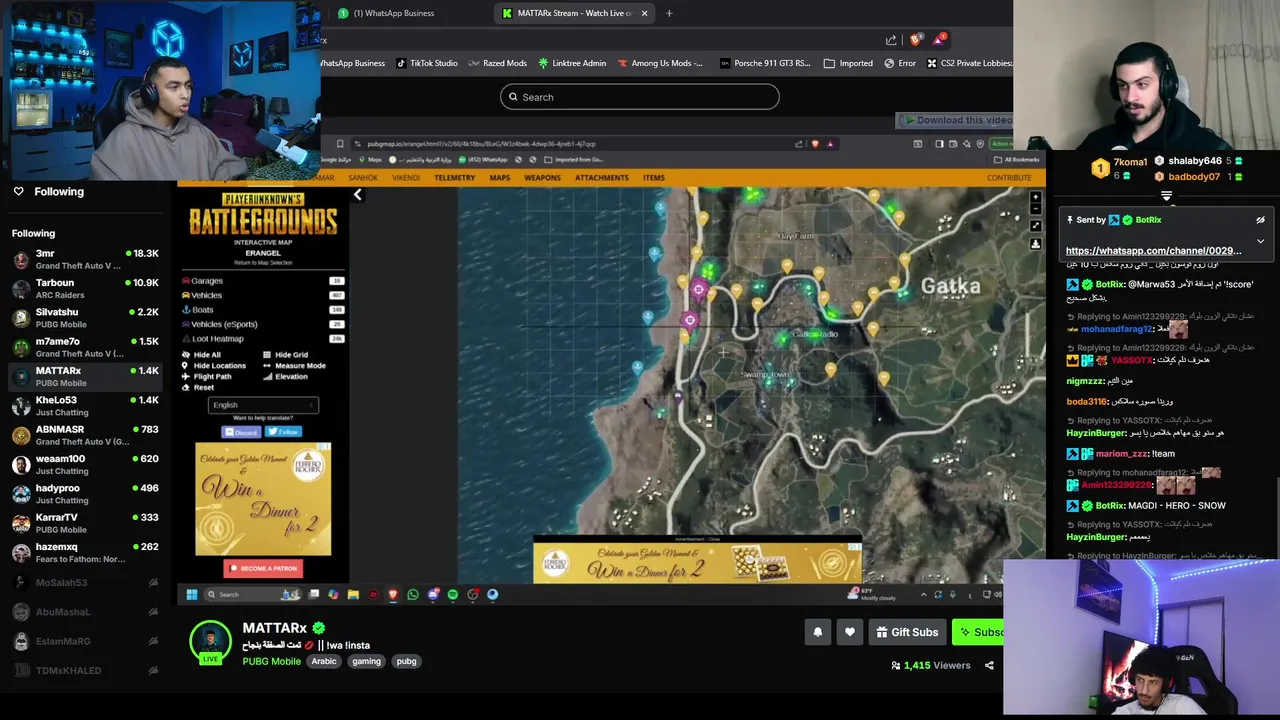Image resolution: width=1280 pixels, height=720 pixels.
Task: Click the TikTok Studio bookmark
Action: tap(427, 63)
